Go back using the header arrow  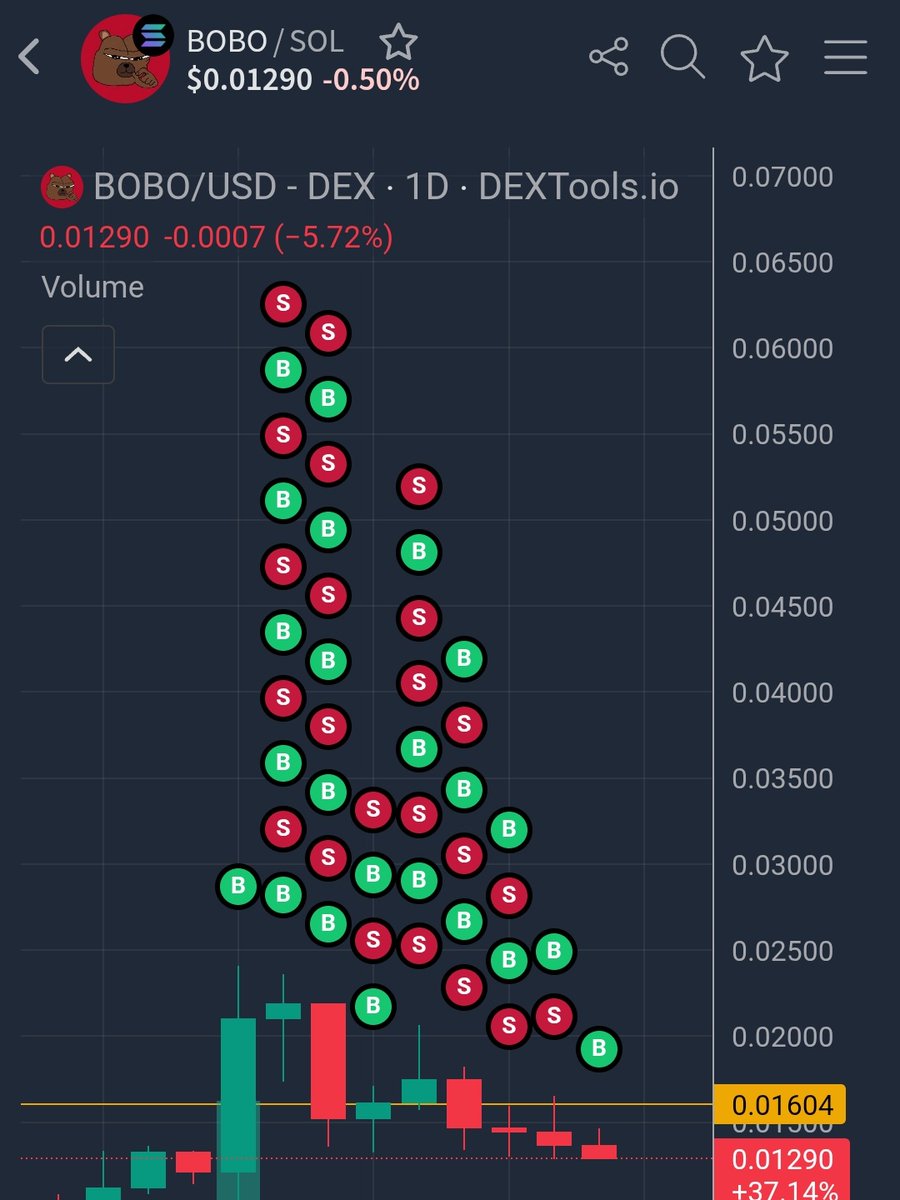click(30, 57)
